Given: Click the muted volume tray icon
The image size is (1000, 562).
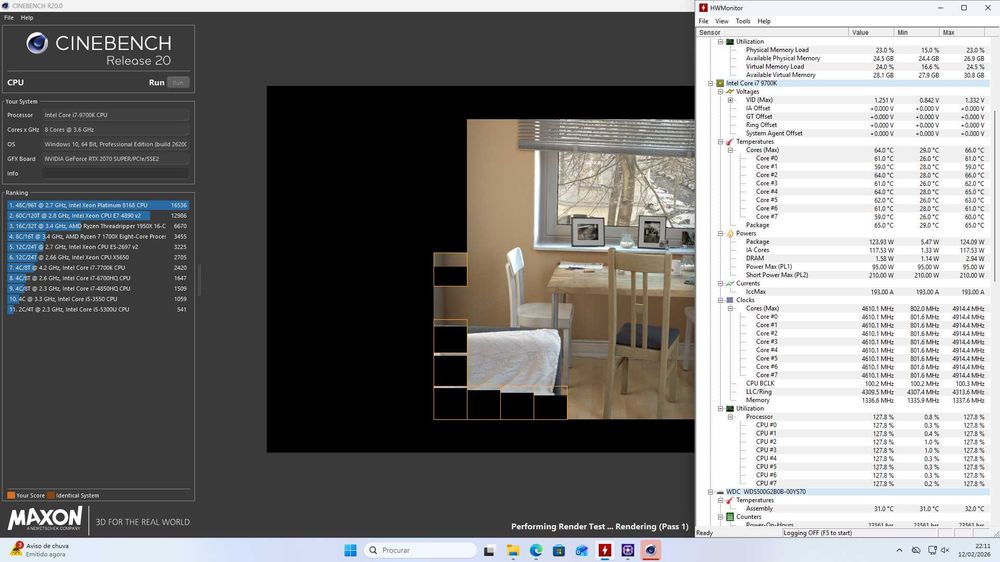Looking at the screenshot, I should tap(945, 550).
